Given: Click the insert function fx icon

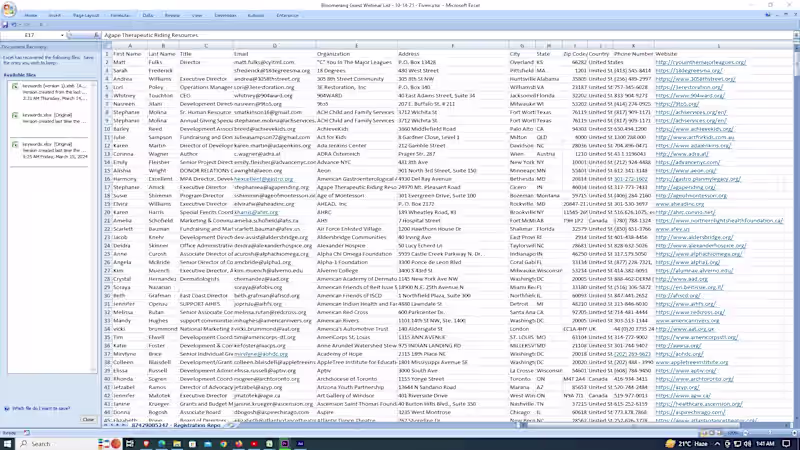Looking at the screenshot, I should click(x=96, y=35).
